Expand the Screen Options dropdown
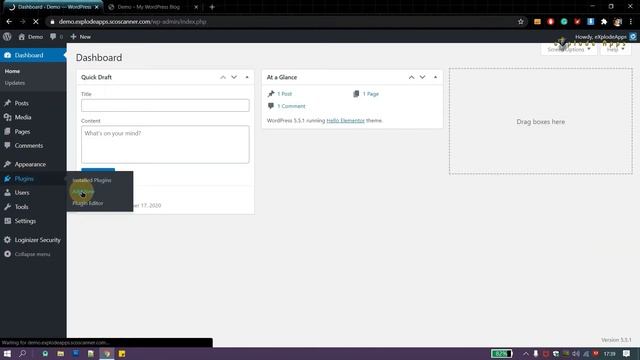Screen dimensions: 640x360 (x=569, y=49)
